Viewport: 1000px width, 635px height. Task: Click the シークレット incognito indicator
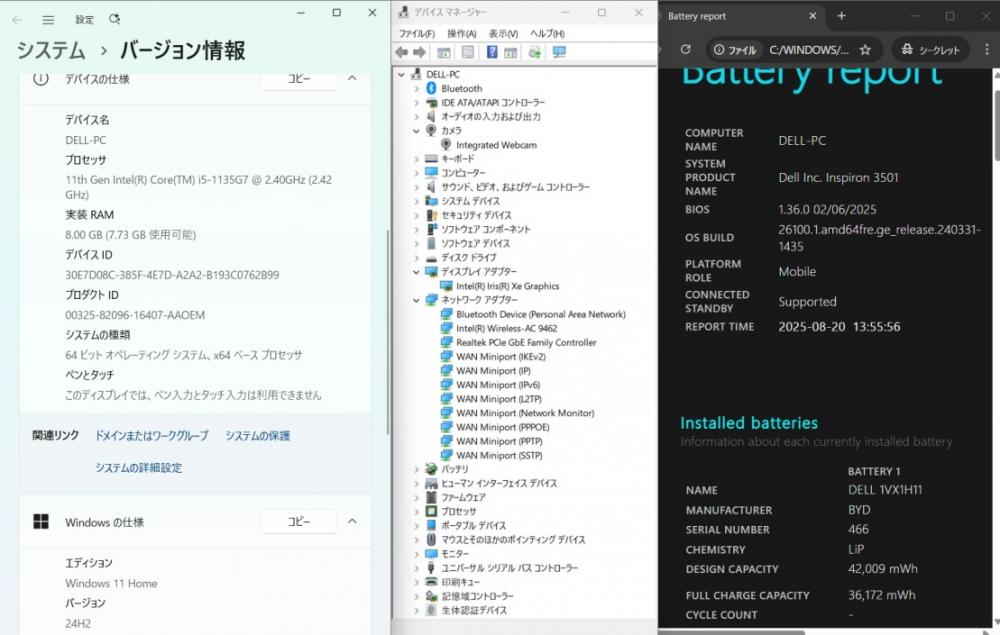coord(930,49)
